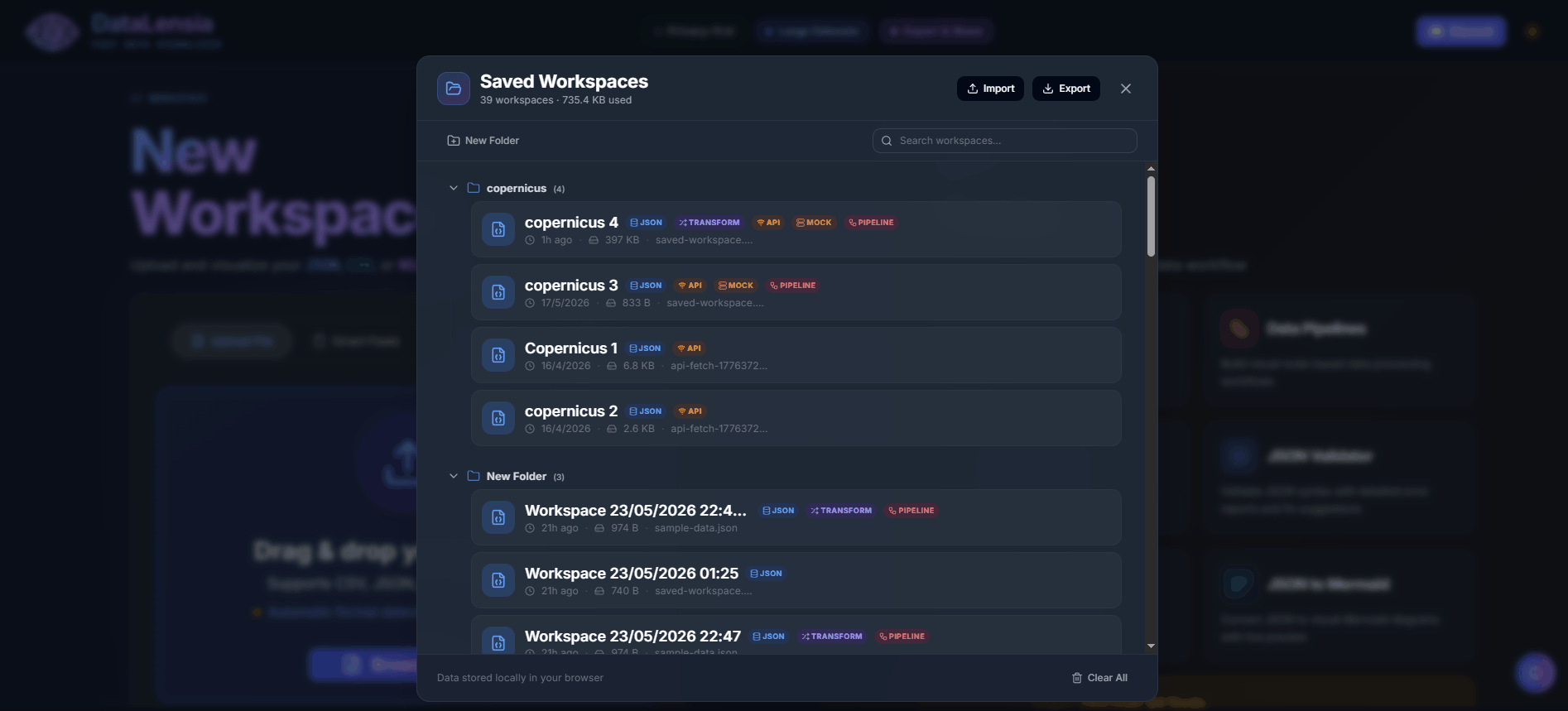
Task: Click the file icon of copernicus 3
Action: [498, 292]
